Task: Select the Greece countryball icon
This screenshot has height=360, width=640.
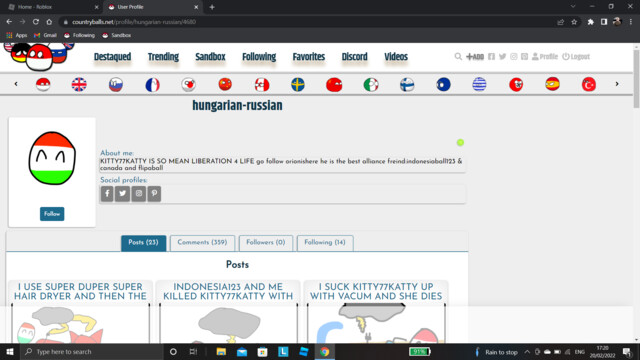Action: [480, 84]
